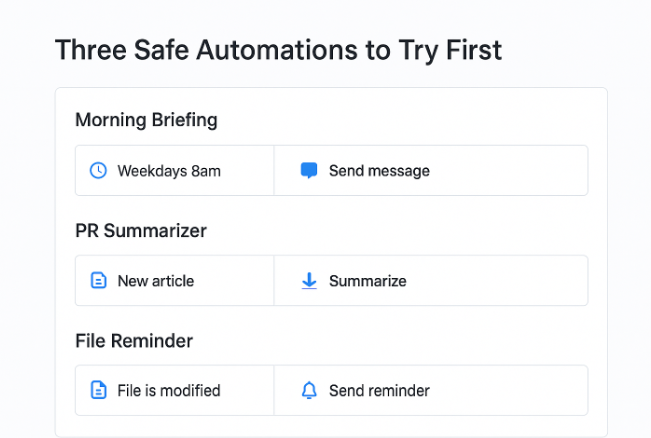Click divider between File is modified and Send reminder
Screen dimensions: 651x438
[274, 391]
